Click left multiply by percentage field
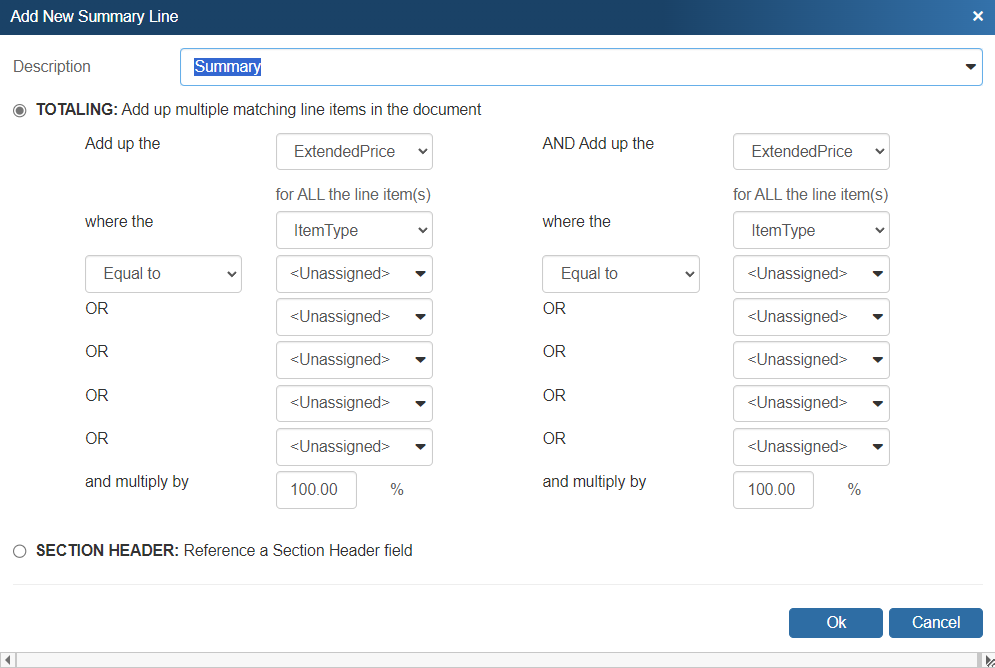 tap(316, 490)
